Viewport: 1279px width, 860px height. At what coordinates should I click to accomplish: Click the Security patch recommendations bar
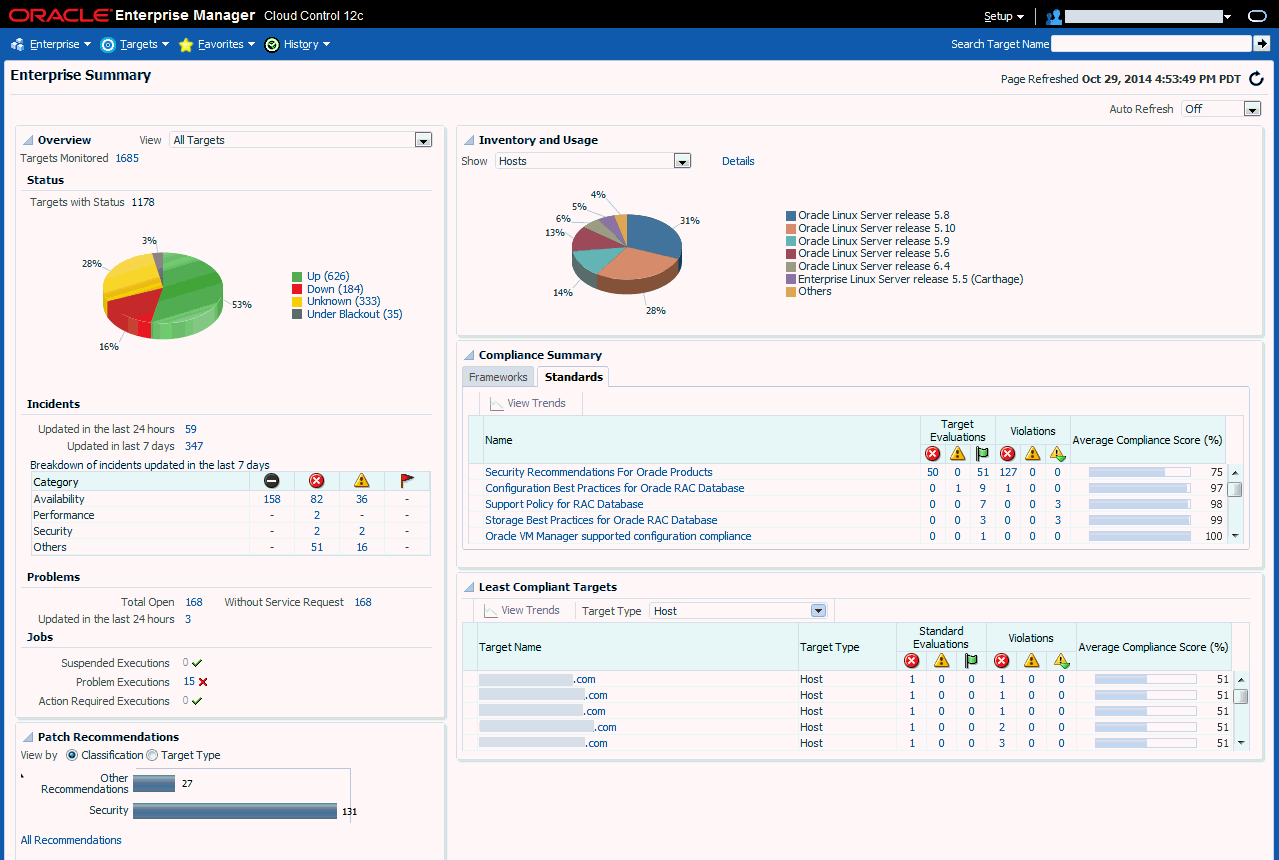pos(235,811)
